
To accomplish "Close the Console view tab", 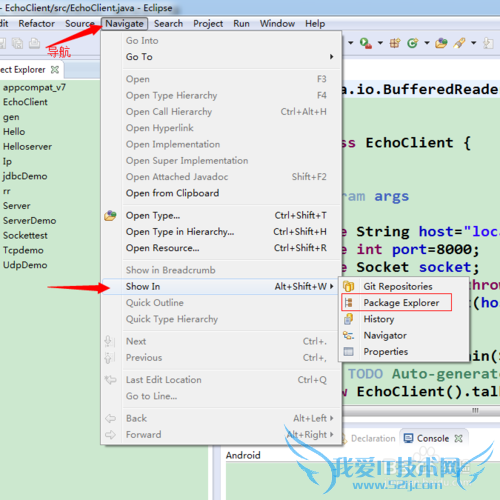I will 459,438.
